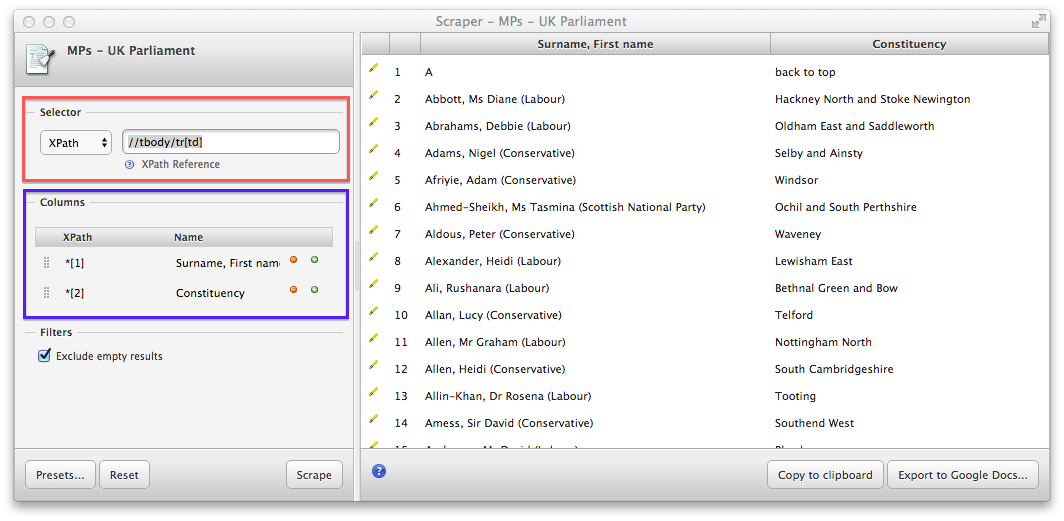Click the split pane divider handle

pos(357,265)
